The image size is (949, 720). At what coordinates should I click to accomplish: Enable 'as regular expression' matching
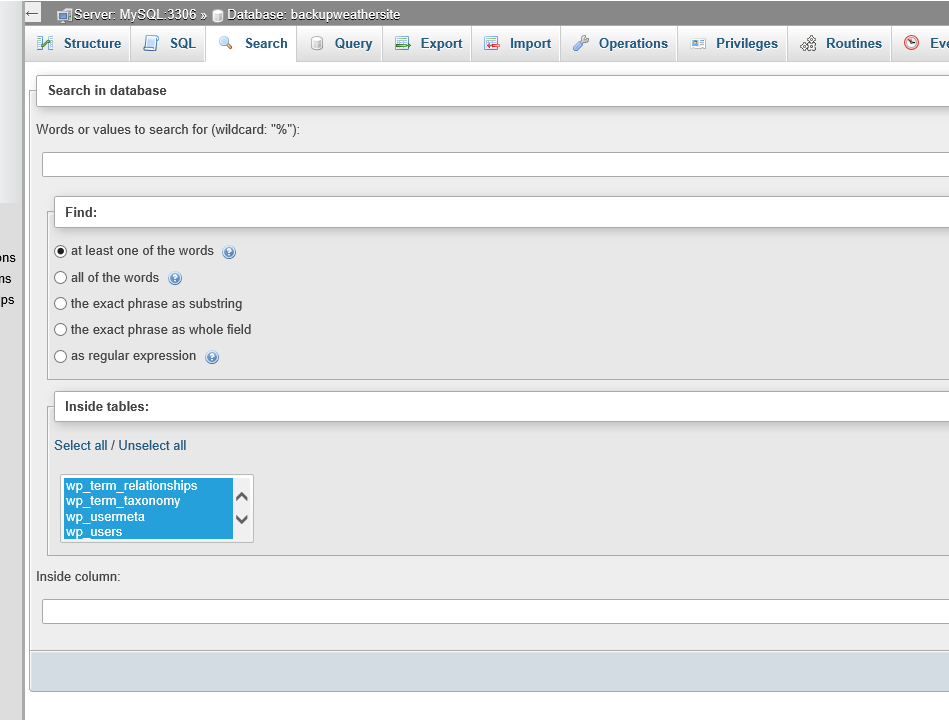coord(60,356)
